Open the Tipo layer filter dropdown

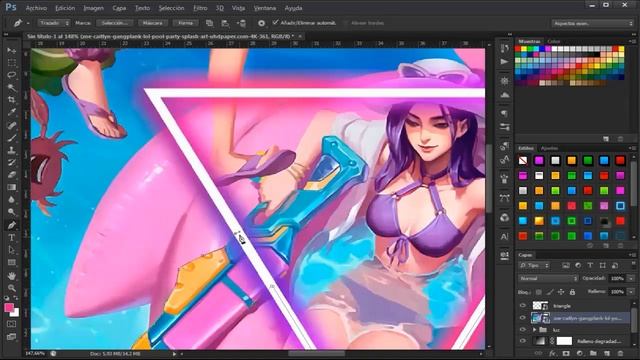(x=534, y=265)
